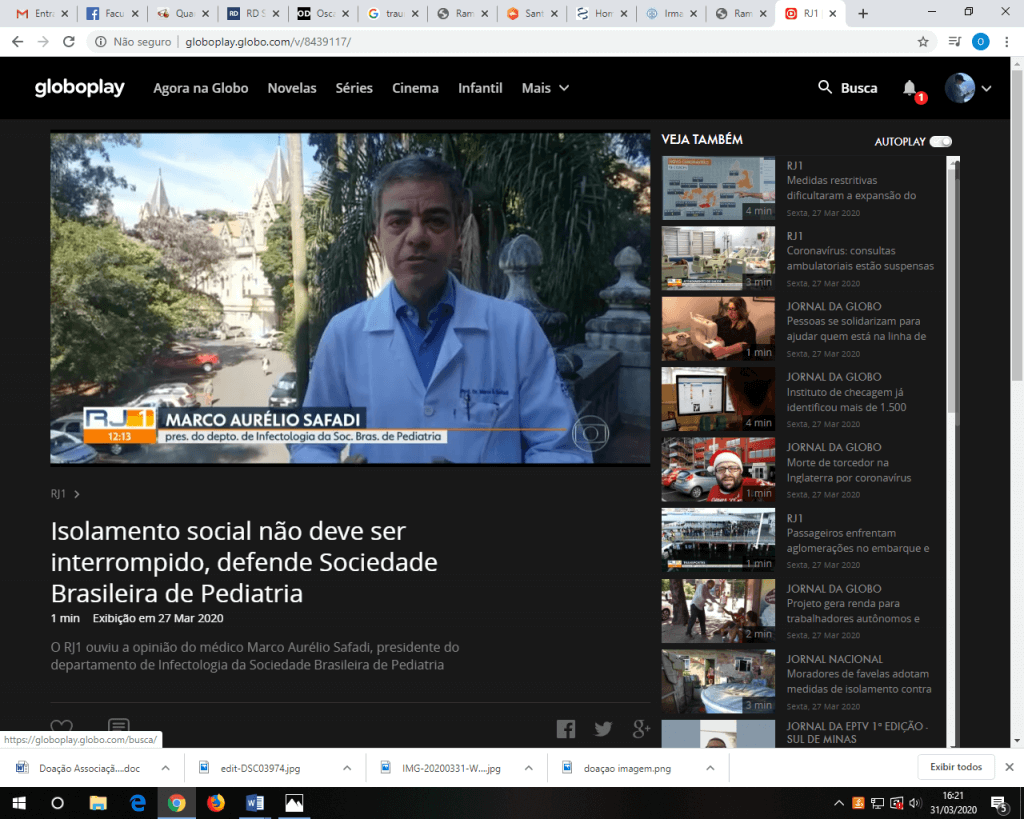Open Passageiros enfrentam aglomerações thumbnail
Screen dimensions: 1024x819
coord(718,540)
